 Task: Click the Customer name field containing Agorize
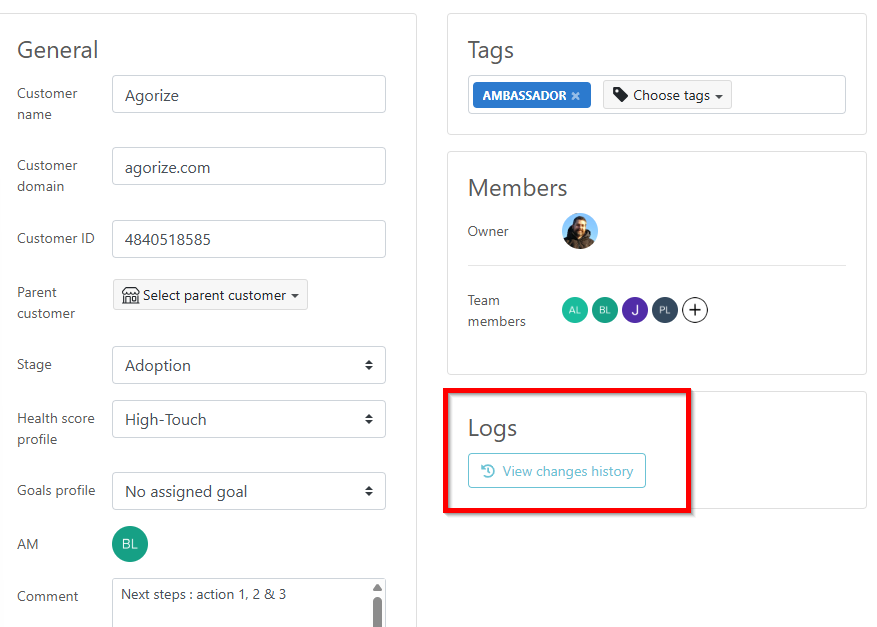pos(248,95)
